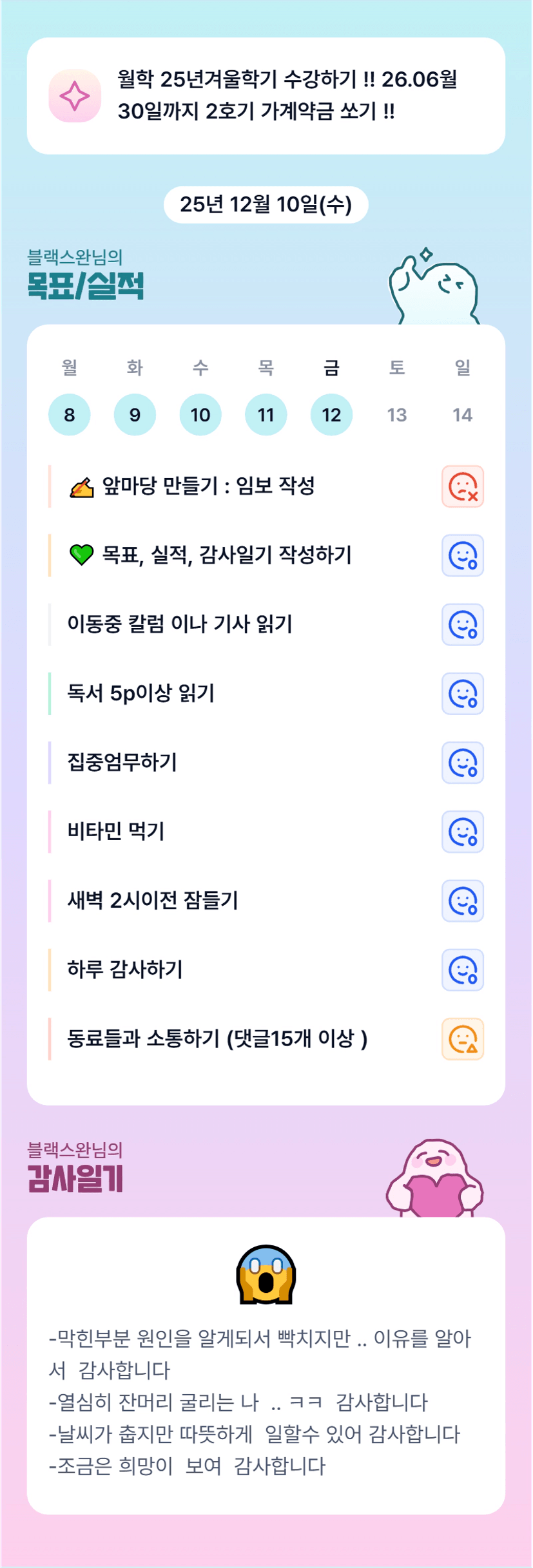The height and width of the screenshot is (1568, 533).
Task: Click status face icon beside 이동중 칼럼 이나 기사 읽기
Action: click(462, 624)
